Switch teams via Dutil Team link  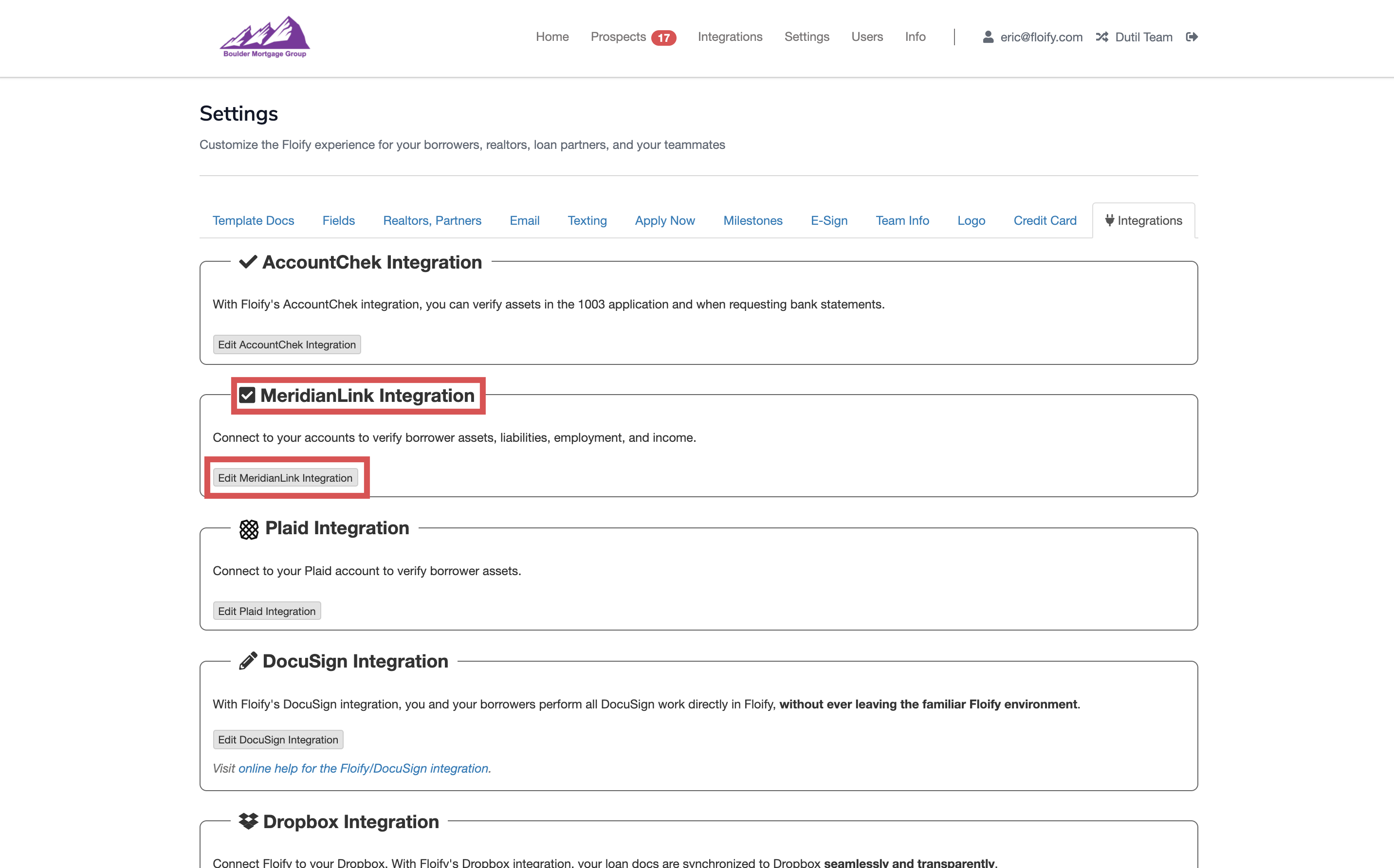1144,37
